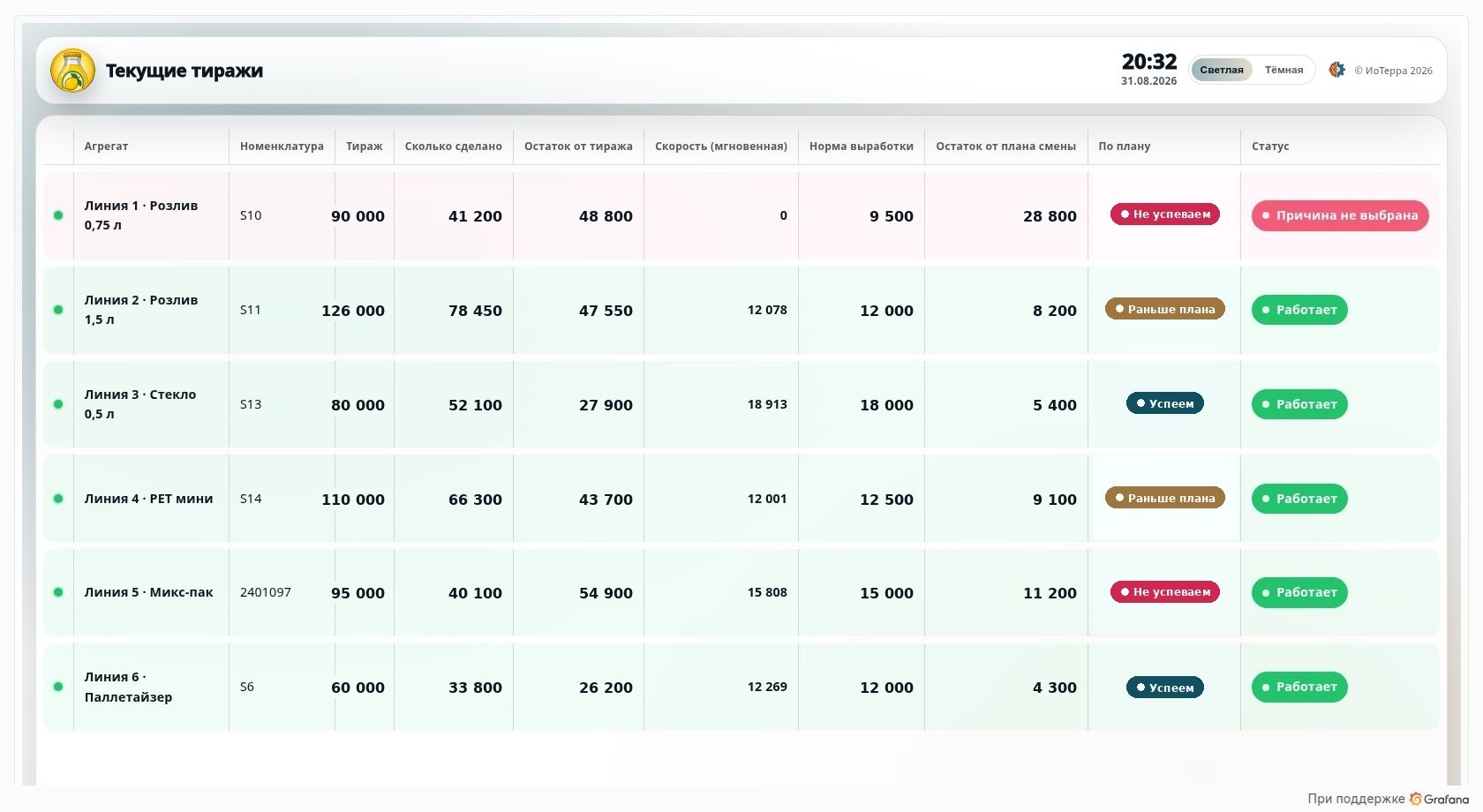Select the Линия 1 · Розлив 0,75 л row name
Screen dimensions: 1483x812
[141, 215]
